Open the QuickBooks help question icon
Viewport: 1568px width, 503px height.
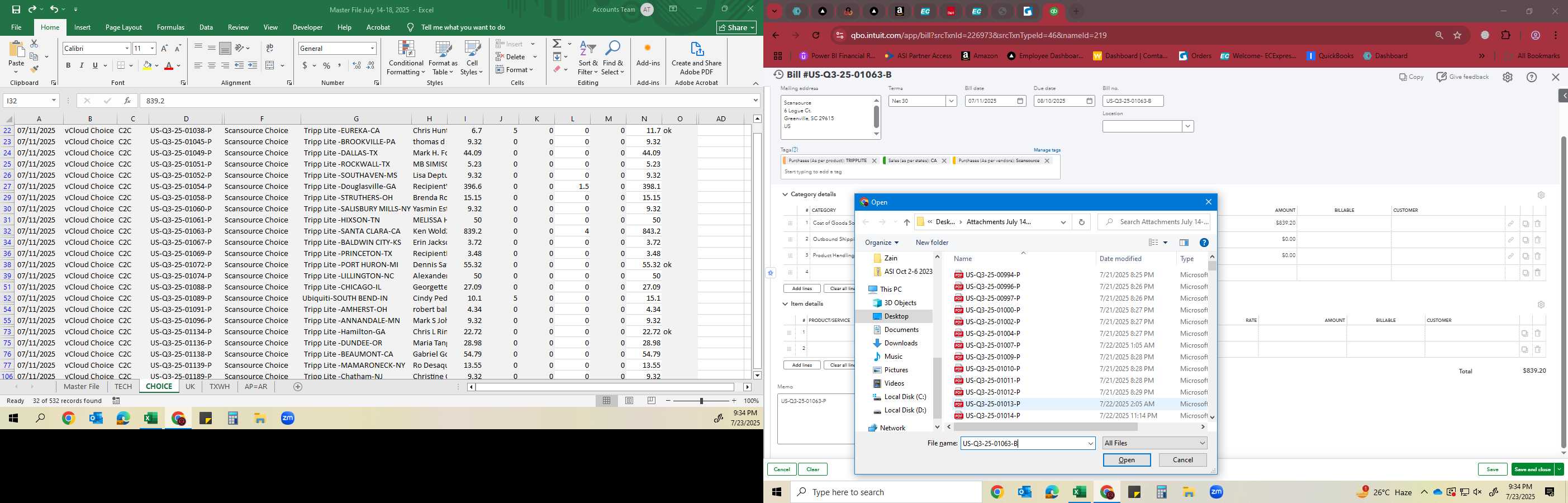1532,77
